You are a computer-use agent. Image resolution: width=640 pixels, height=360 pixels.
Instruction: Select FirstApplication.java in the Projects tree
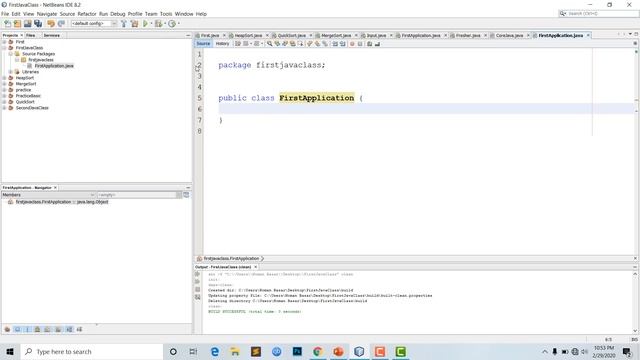(x=54, y=66)
